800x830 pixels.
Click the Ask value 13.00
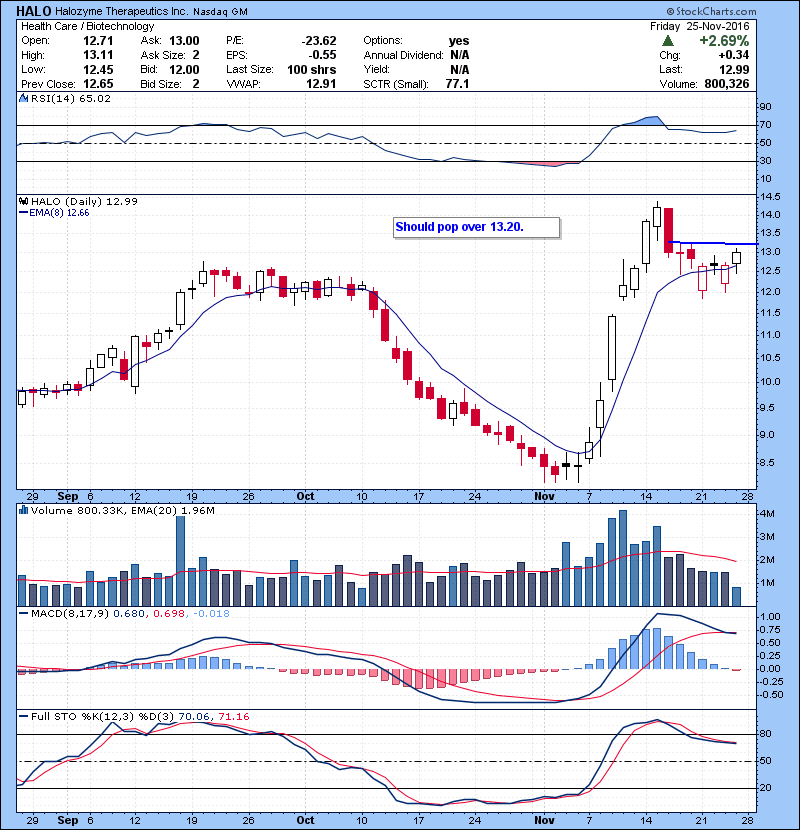(184, 41)
